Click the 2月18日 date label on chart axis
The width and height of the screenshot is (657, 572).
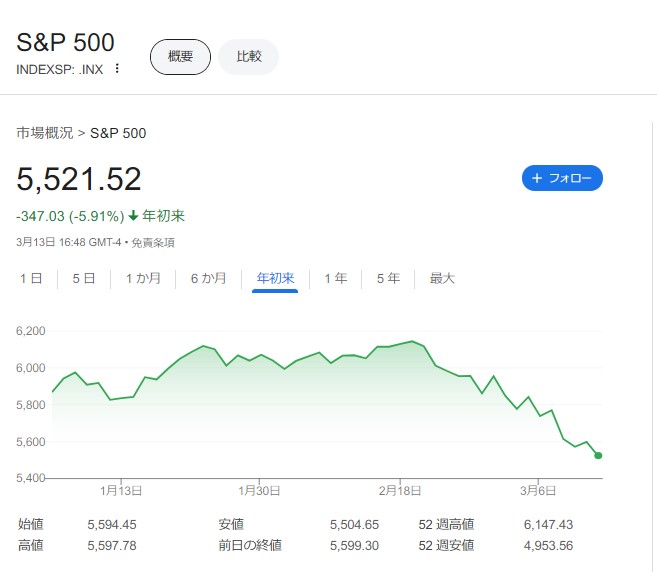(398, 491)
